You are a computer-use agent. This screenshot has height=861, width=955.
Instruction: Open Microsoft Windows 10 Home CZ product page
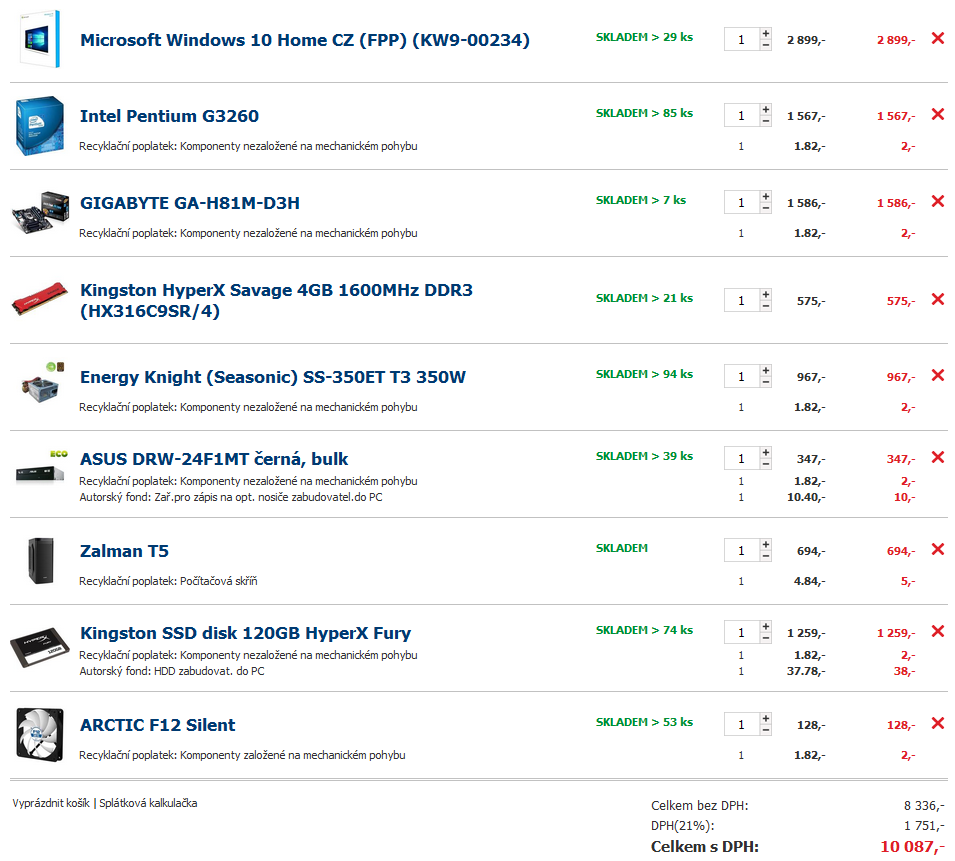(x=305, y=40)
